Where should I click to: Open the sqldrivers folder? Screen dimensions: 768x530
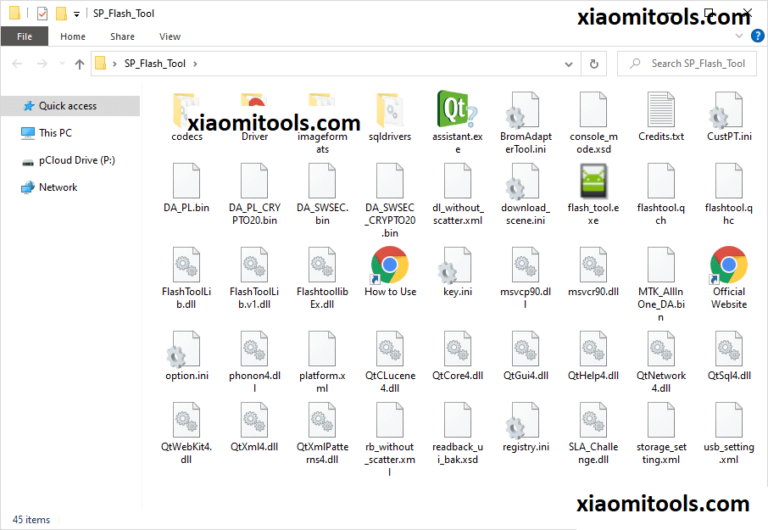(x=390, y=110)
